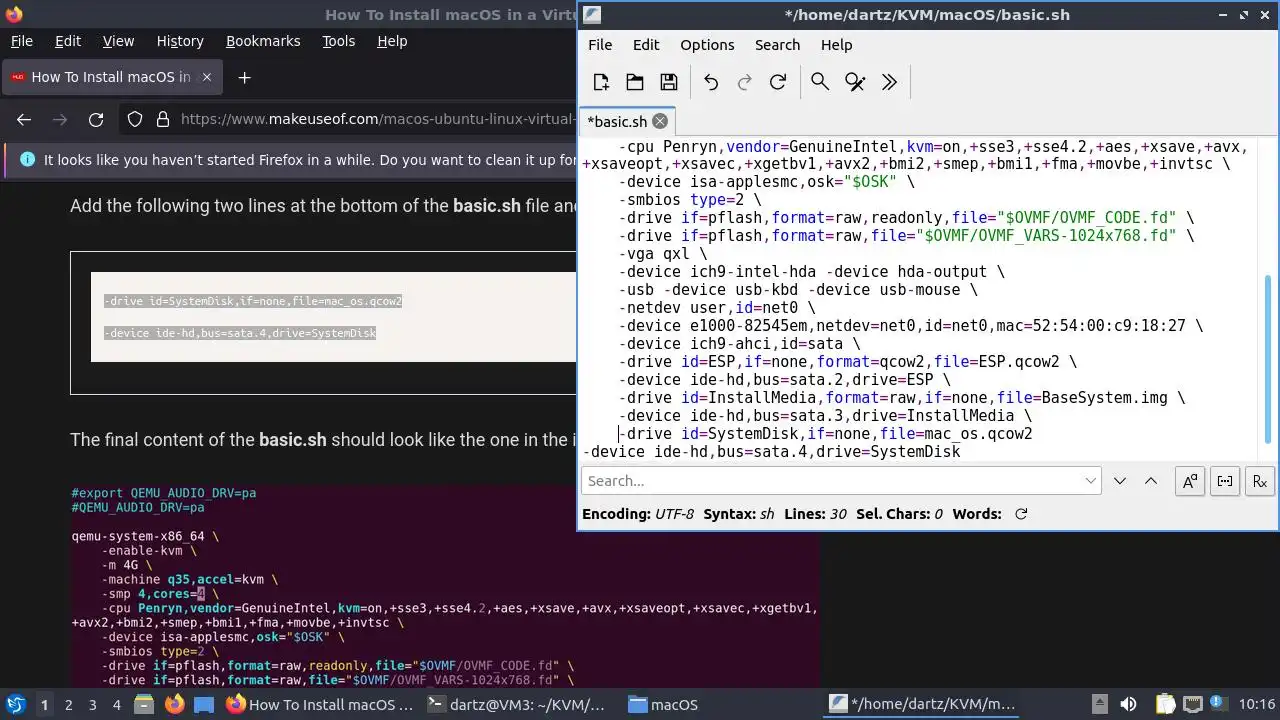The width and height of the screenshot is (1280, 720).
Task: Open the clipboard manager tray icon
Action: pyautogui.click(x=1164, y=705)
